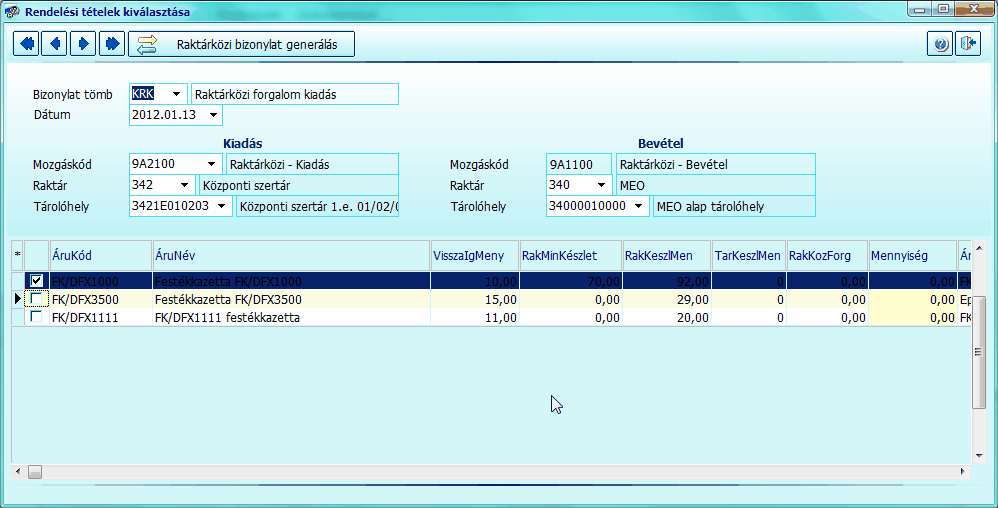Click the RakMinKészlet column header
Viewport: 998px width, 508px height.
click(x=571, y=255)
